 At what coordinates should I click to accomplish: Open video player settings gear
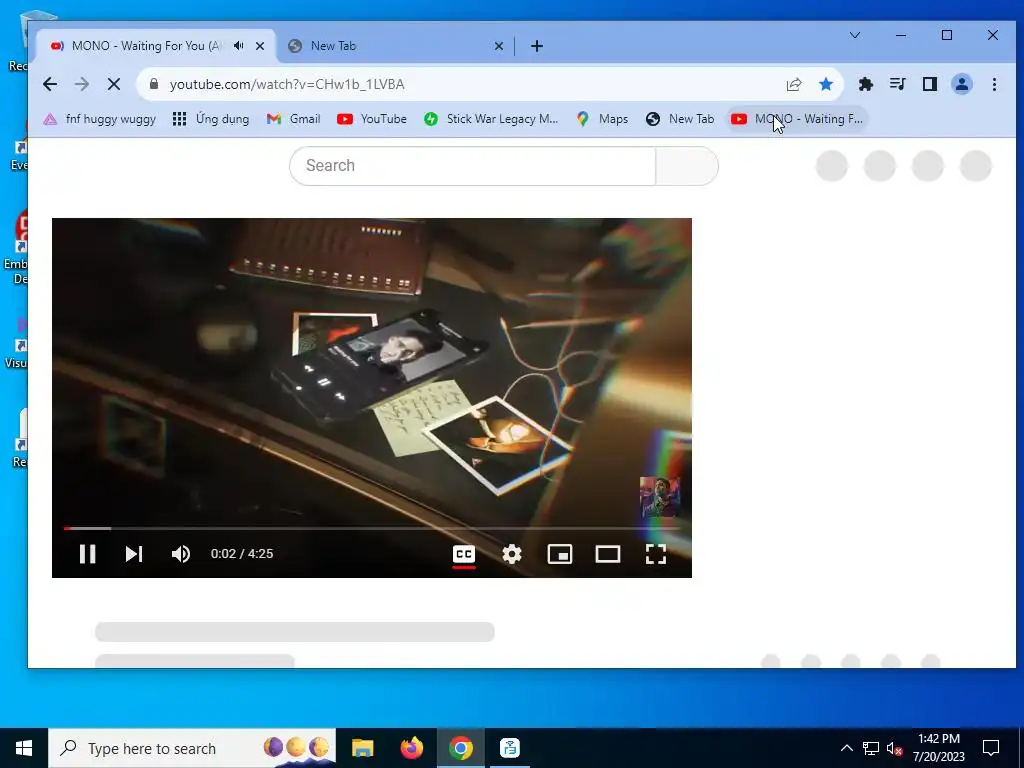pos(511,554)
